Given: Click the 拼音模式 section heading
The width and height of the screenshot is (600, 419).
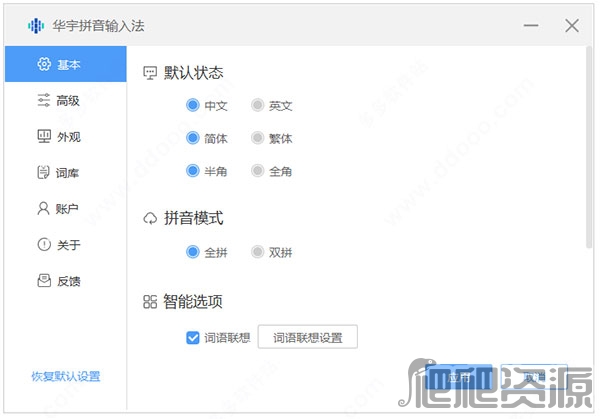Looking at the screenshot, I should tap(194, 218).
